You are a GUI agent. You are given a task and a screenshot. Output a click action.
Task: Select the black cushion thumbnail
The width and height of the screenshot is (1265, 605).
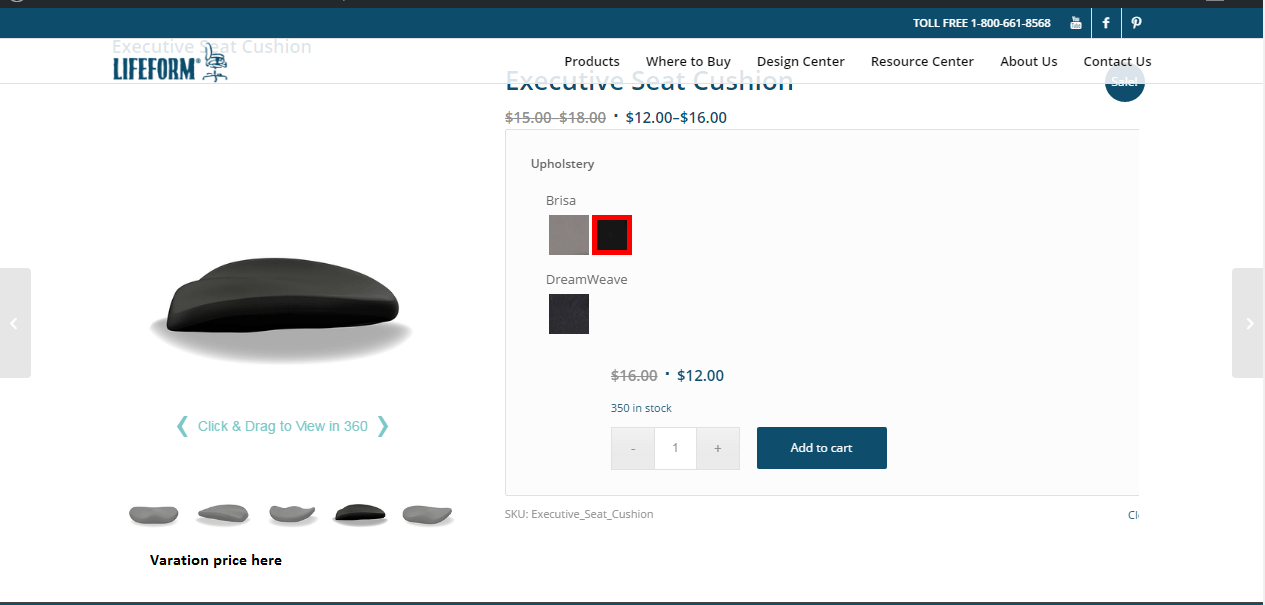[359, 514]
